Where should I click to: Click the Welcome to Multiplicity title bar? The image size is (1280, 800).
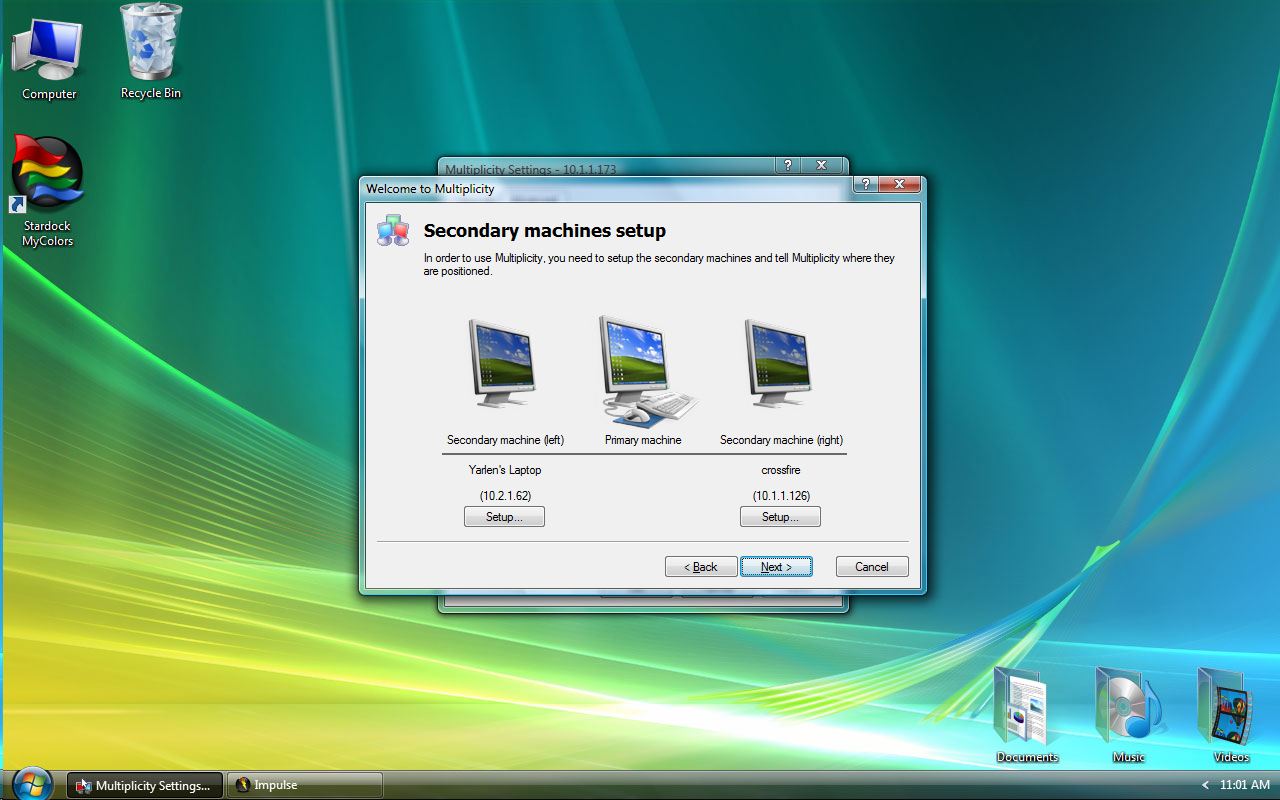point(607,188)
